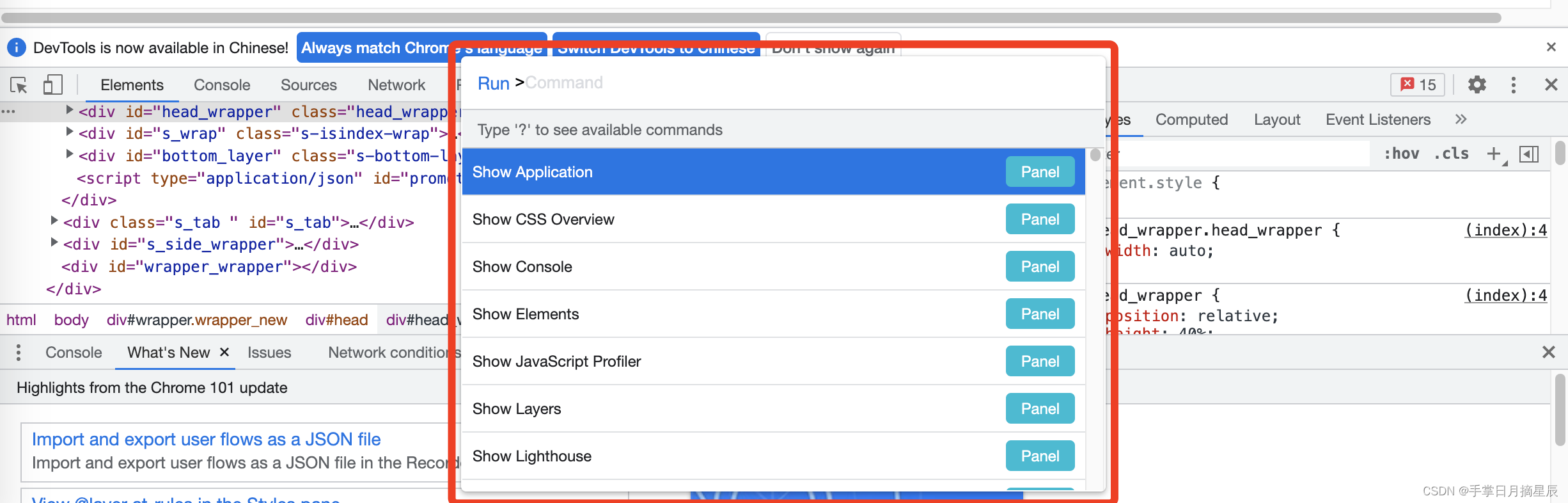The height and width of the screenshot is (503, 1568).
Task: Click the body breadcrumb
Action: [x=71, y=319]
